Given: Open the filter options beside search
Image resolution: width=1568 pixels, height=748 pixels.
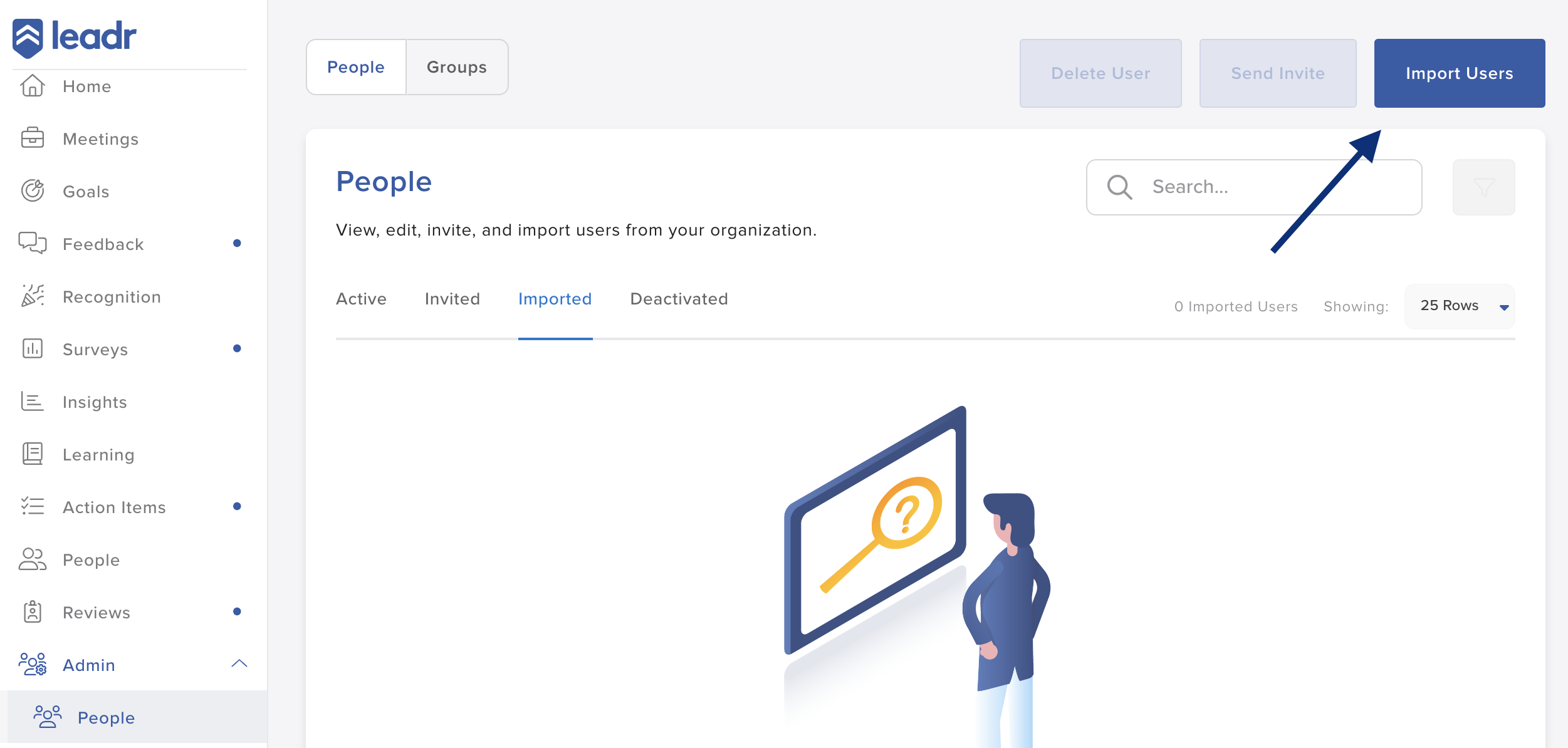Looking at the screenshot, I should pos(1483,187).
